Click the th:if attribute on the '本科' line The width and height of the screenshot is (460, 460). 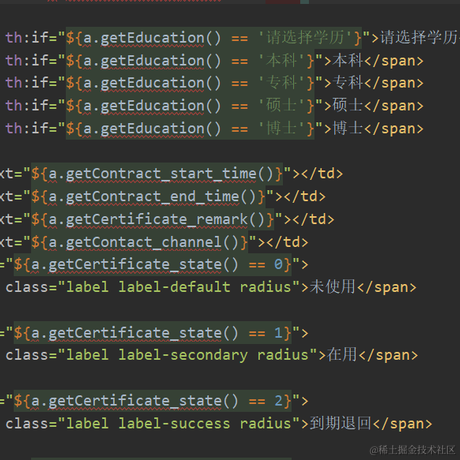[x=27, y=61]
